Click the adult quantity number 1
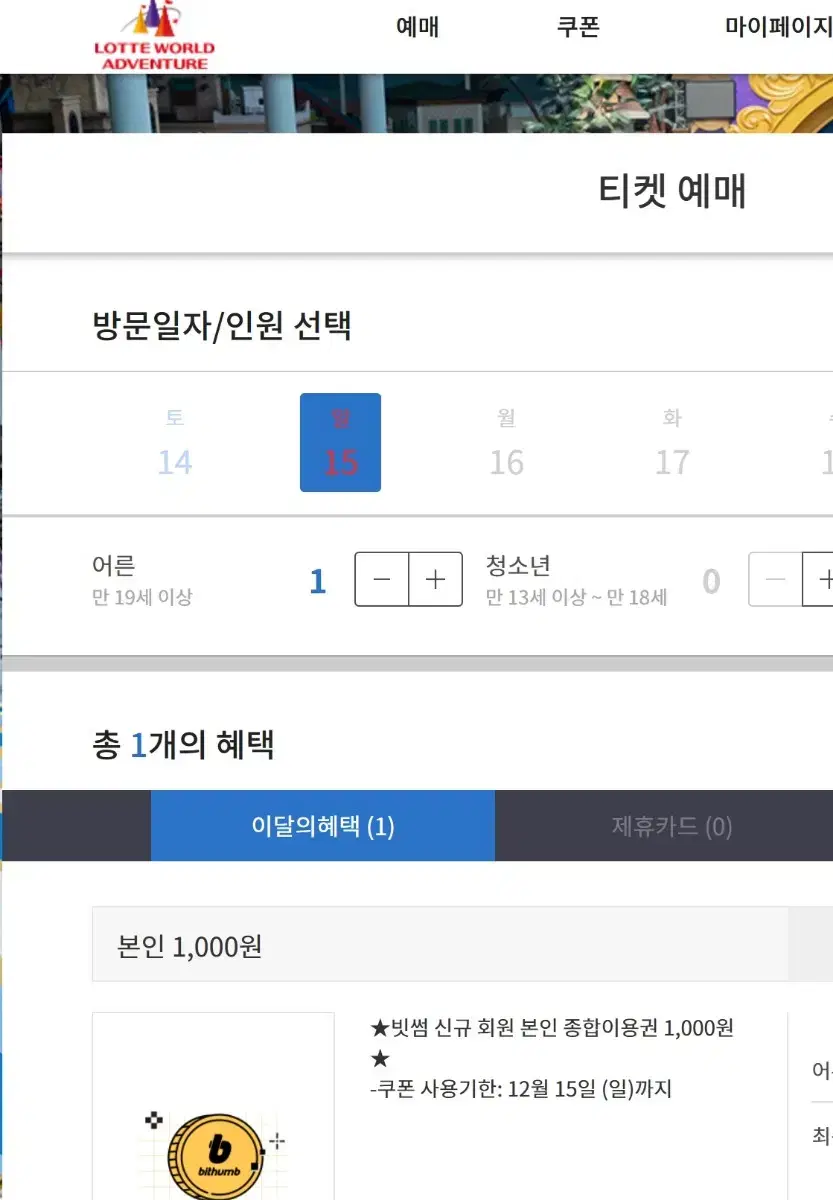Screen dimensions: 833x1200 point(318,581)
